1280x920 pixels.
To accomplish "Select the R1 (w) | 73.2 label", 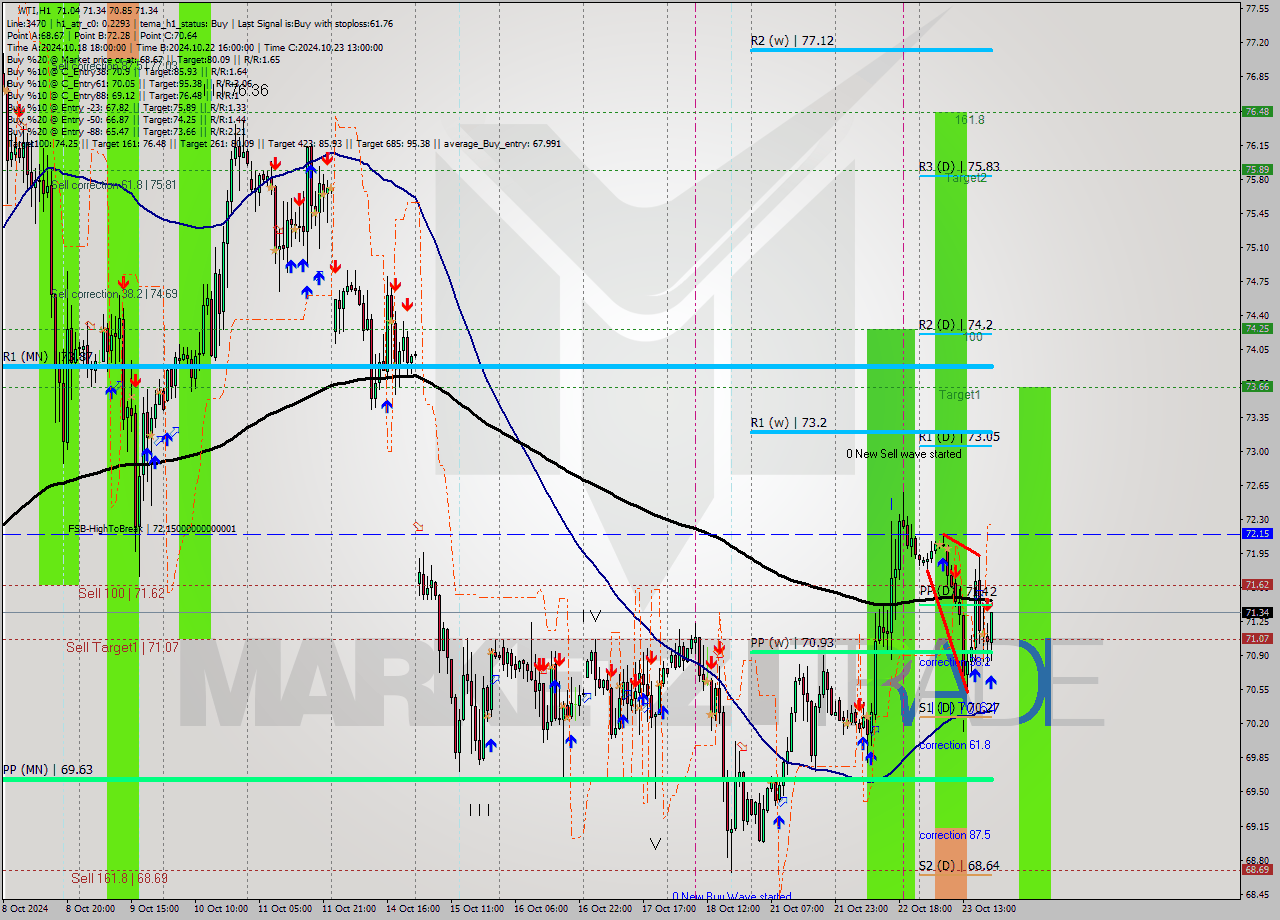I will click(789, 423).
